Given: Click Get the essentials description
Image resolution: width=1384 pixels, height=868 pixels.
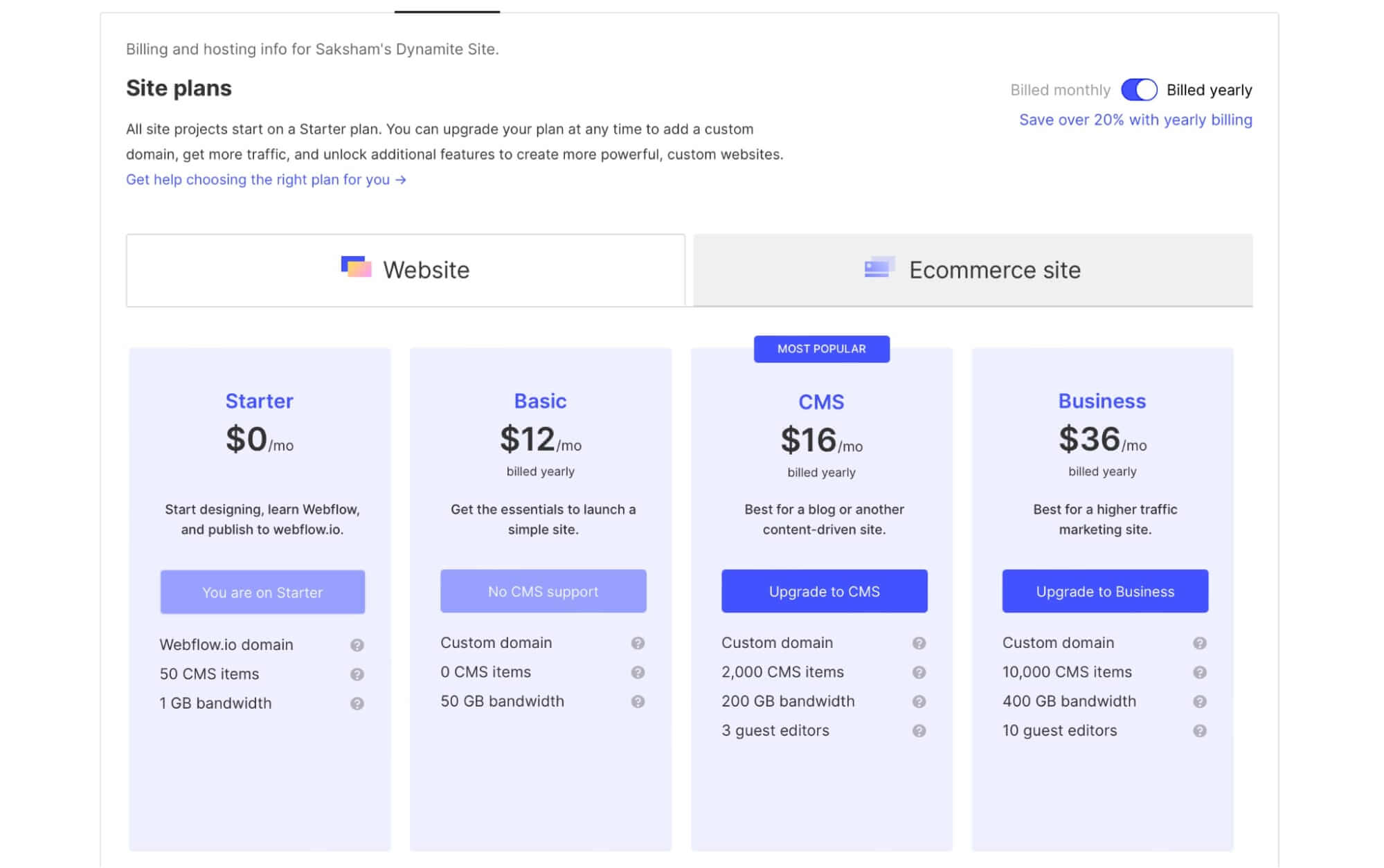Looking at the screenshot, I should tap(543, 519).
